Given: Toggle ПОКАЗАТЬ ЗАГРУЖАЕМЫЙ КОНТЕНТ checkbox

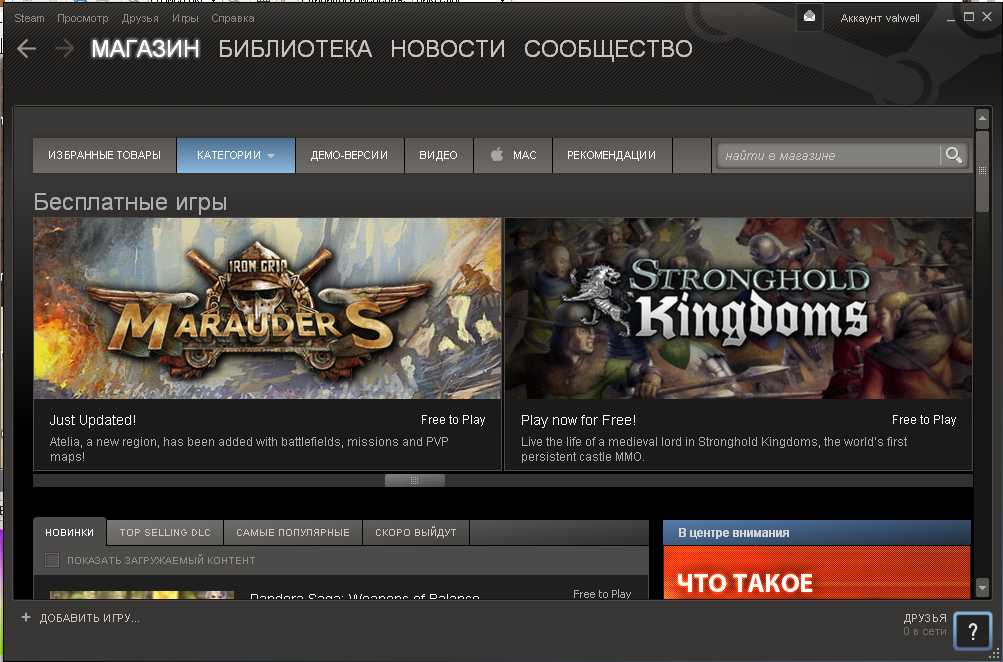Looking at the screenshot, I should [52, 560].
